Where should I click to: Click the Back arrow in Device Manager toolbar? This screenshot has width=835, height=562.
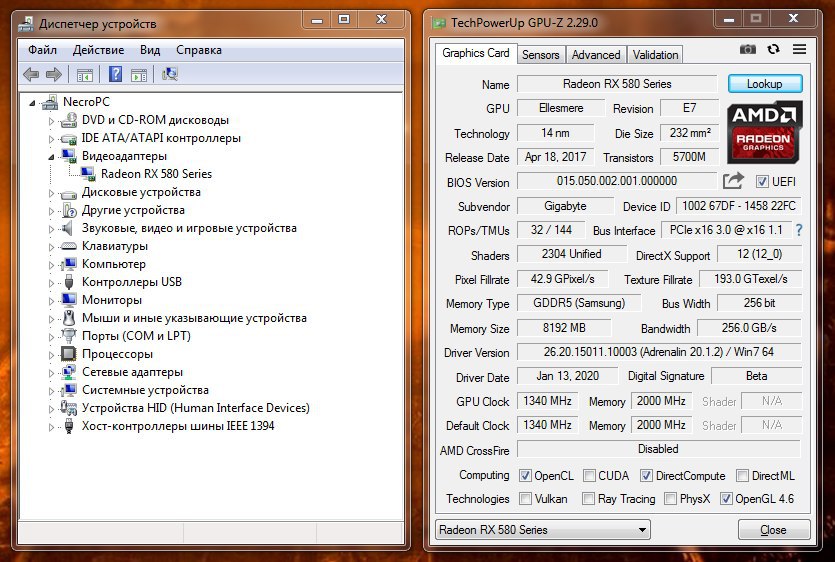[x=31, y=75]
